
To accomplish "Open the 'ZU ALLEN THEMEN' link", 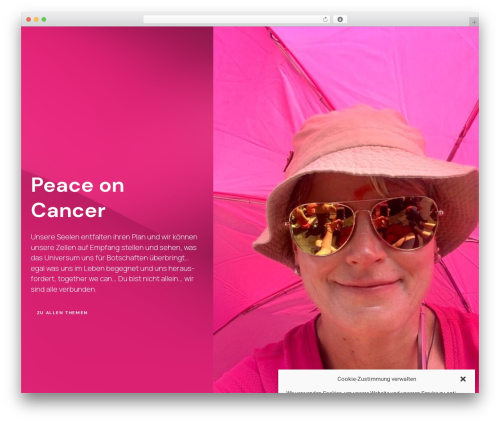I will (62, 313).
